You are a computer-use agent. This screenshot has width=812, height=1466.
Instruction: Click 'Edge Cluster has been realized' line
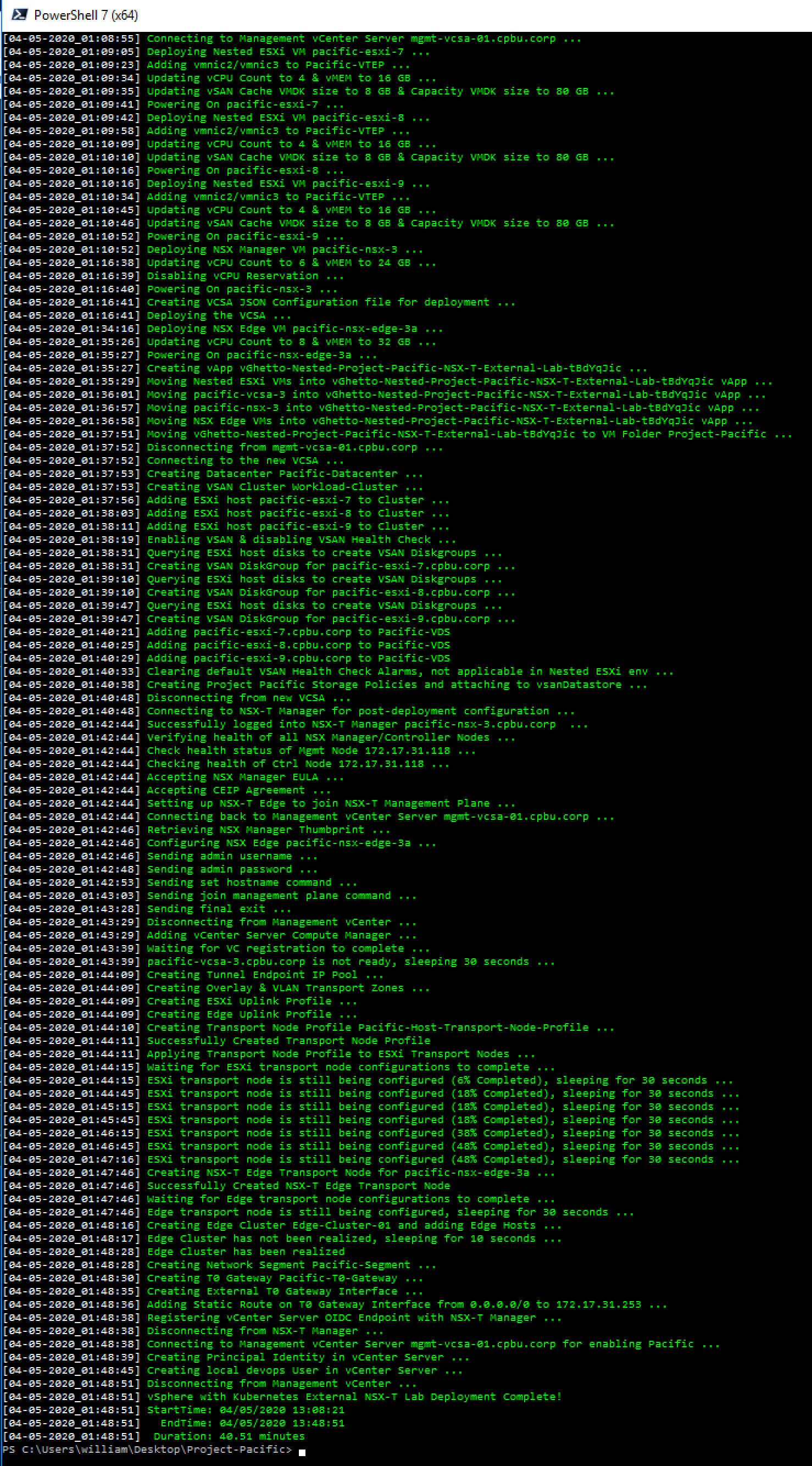coord(174,1252)
